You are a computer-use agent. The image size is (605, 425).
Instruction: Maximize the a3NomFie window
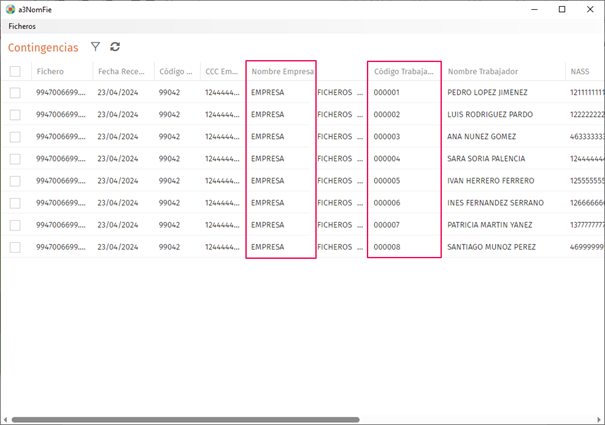(562, 9)
